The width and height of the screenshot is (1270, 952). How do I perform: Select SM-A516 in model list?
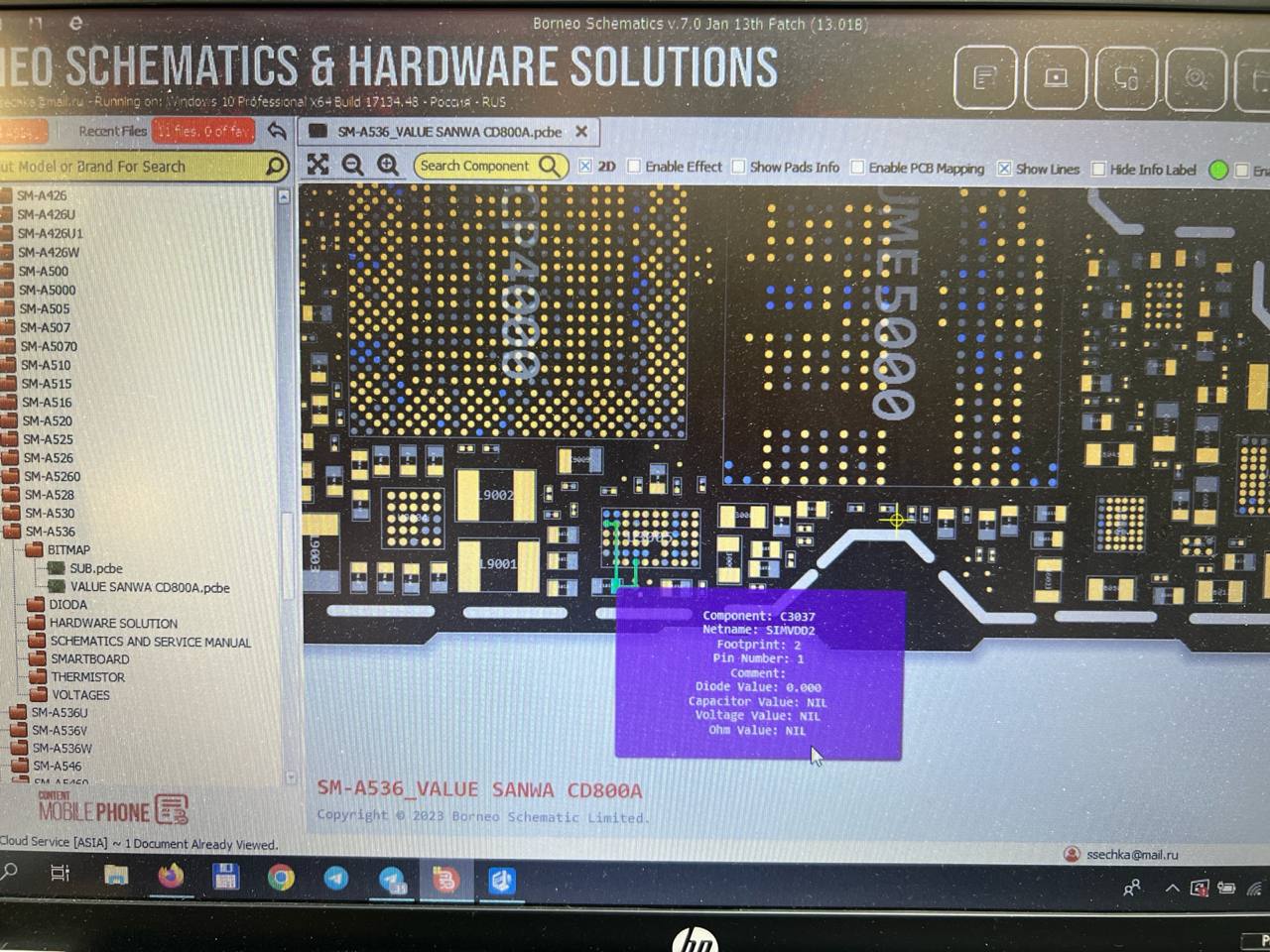[x=48, y=403]
